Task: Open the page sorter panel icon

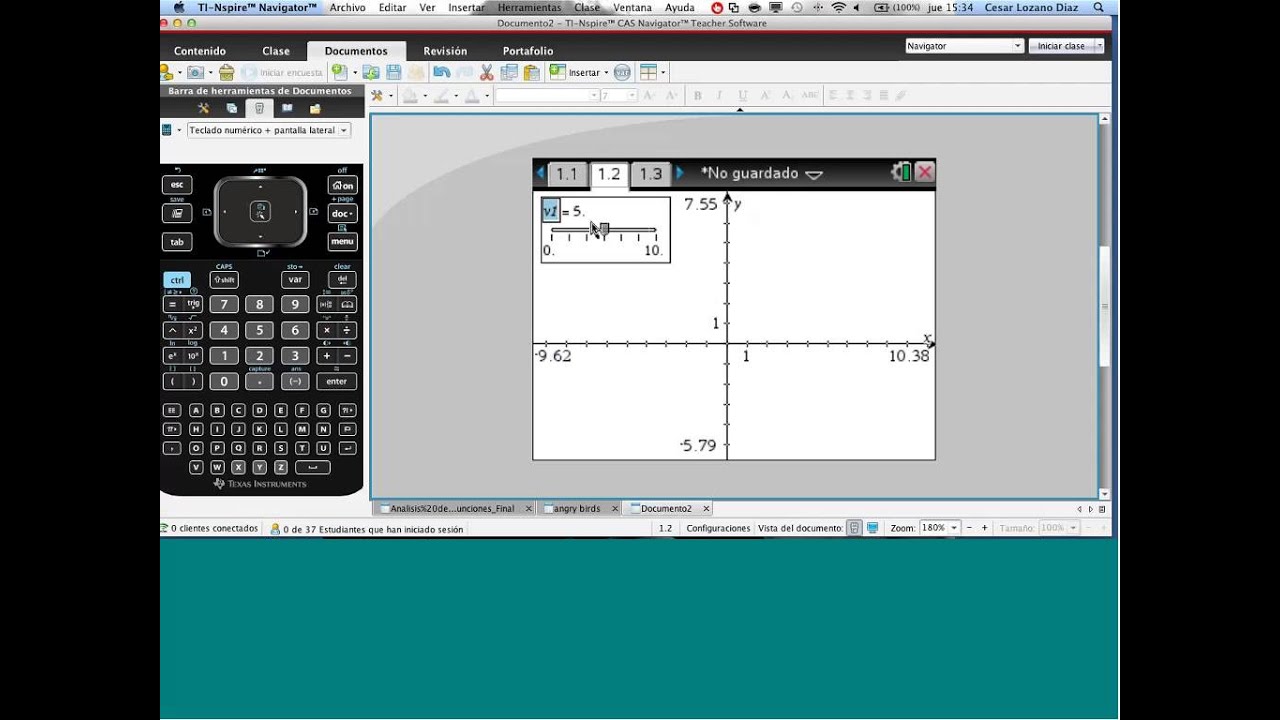Action: click(232, 108)
